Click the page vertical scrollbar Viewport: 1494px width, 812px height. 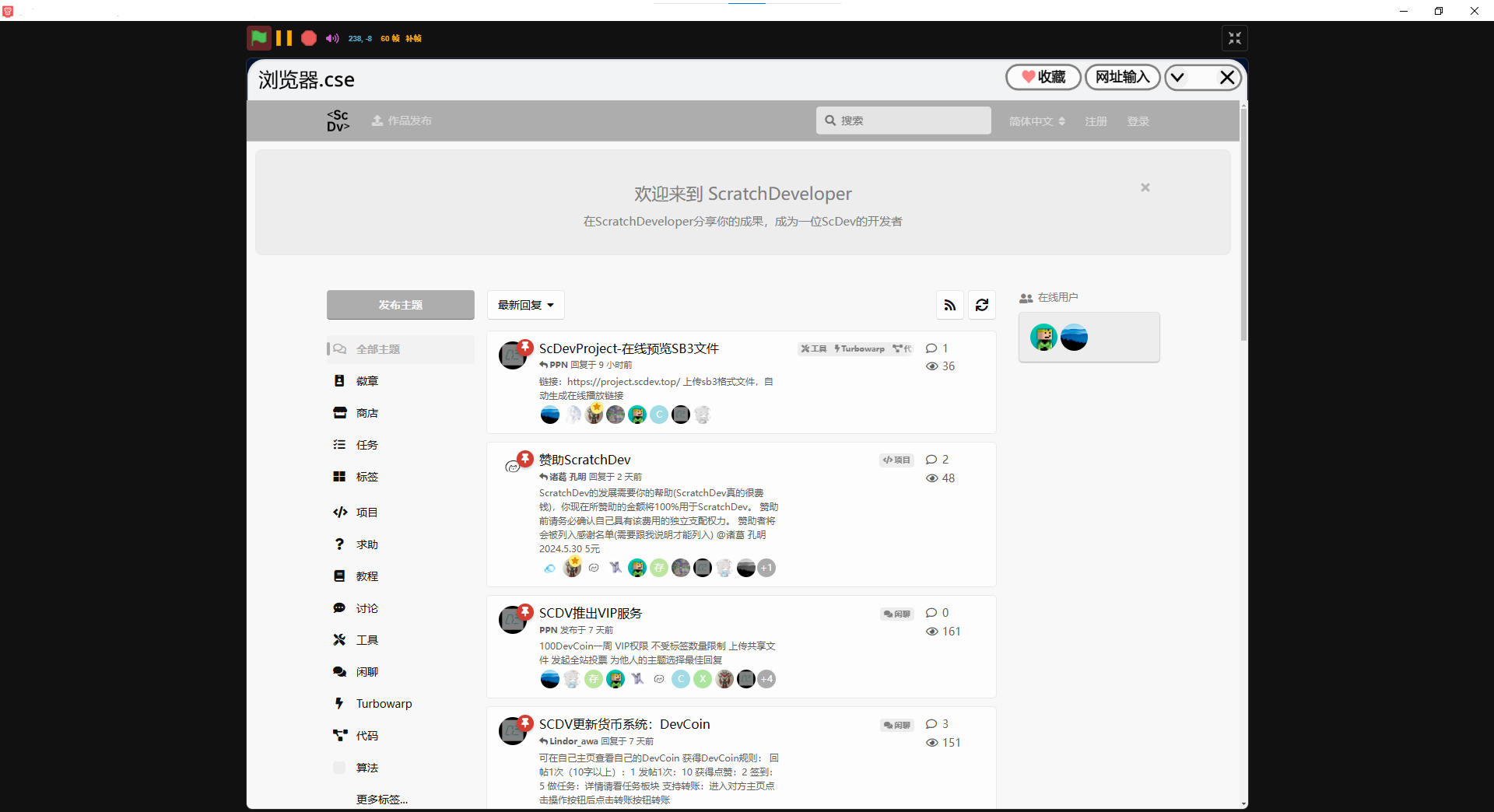1243,225
